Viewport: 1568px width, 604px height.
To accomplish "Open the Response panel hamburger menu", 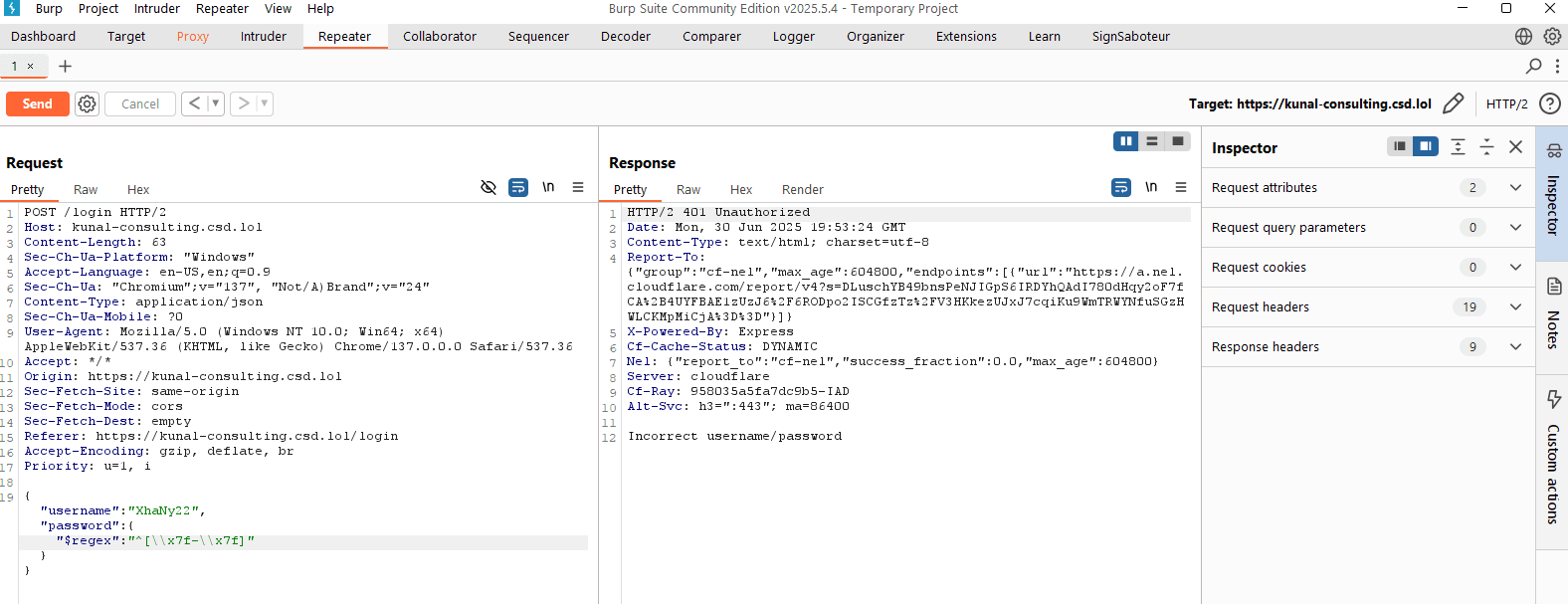I will (1181, 187).
